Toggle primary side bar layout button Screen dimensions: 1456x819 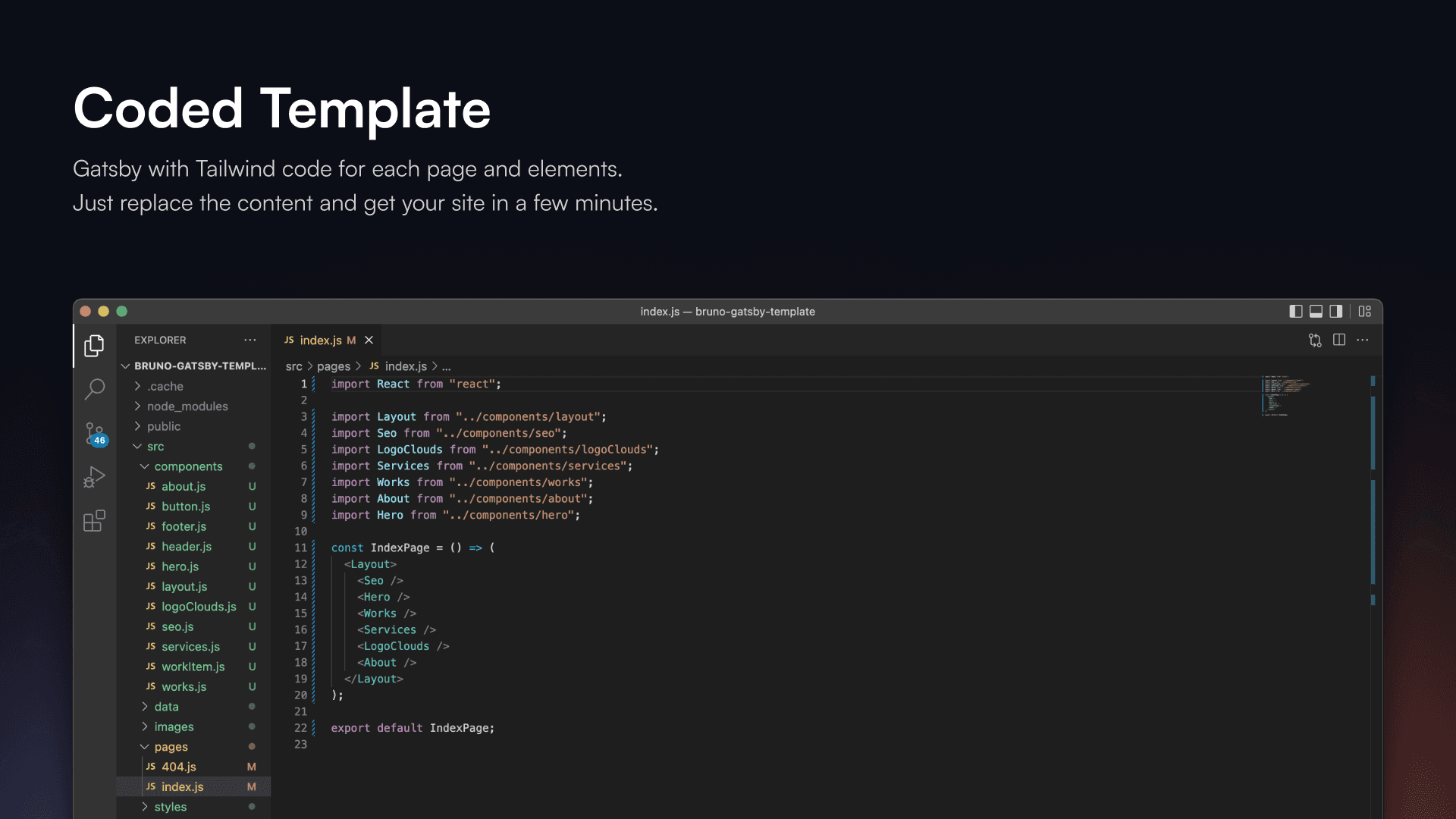[x=1296, y=312]
